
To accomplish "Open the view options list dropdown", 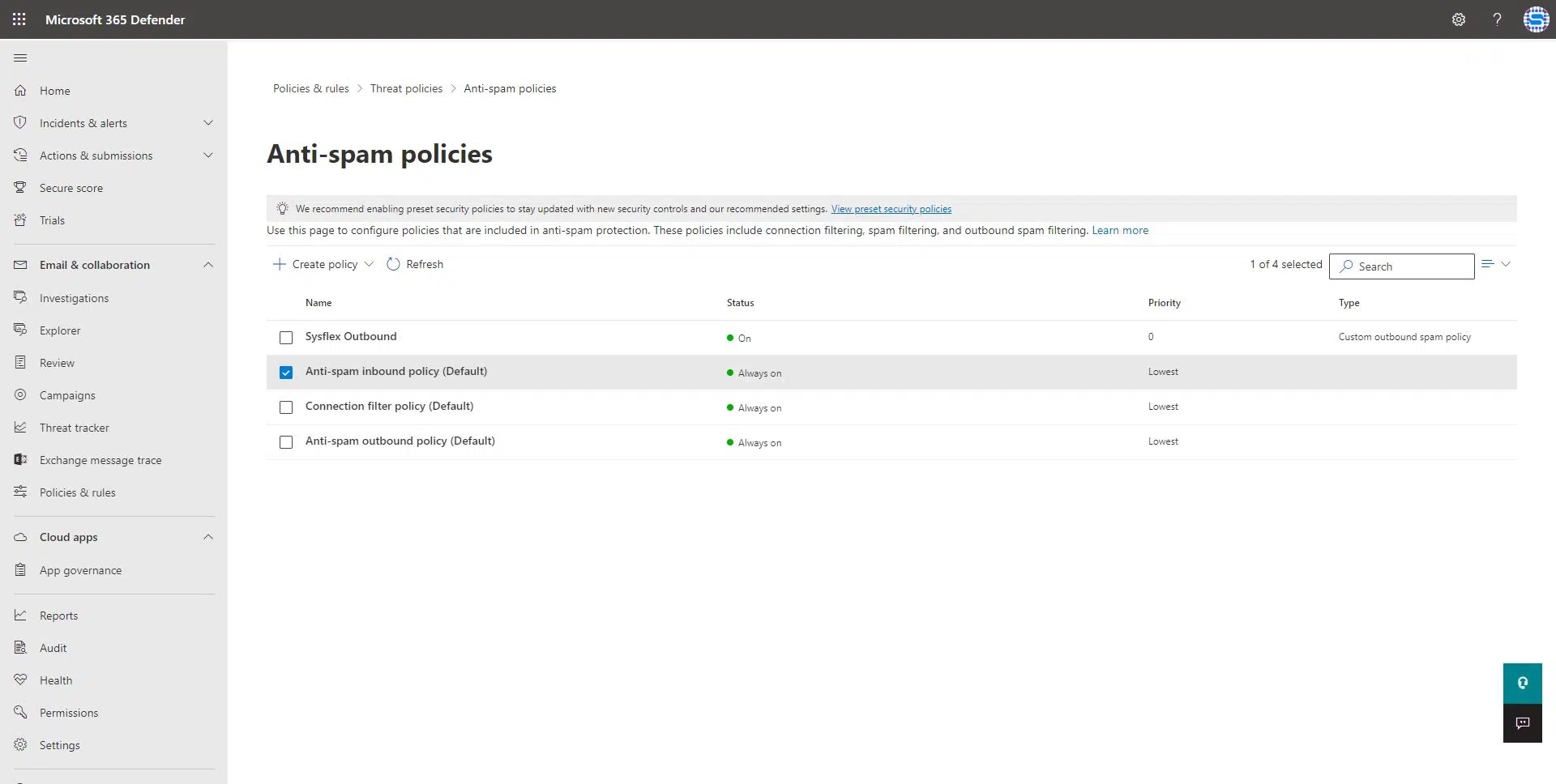I will (1496, 264).
